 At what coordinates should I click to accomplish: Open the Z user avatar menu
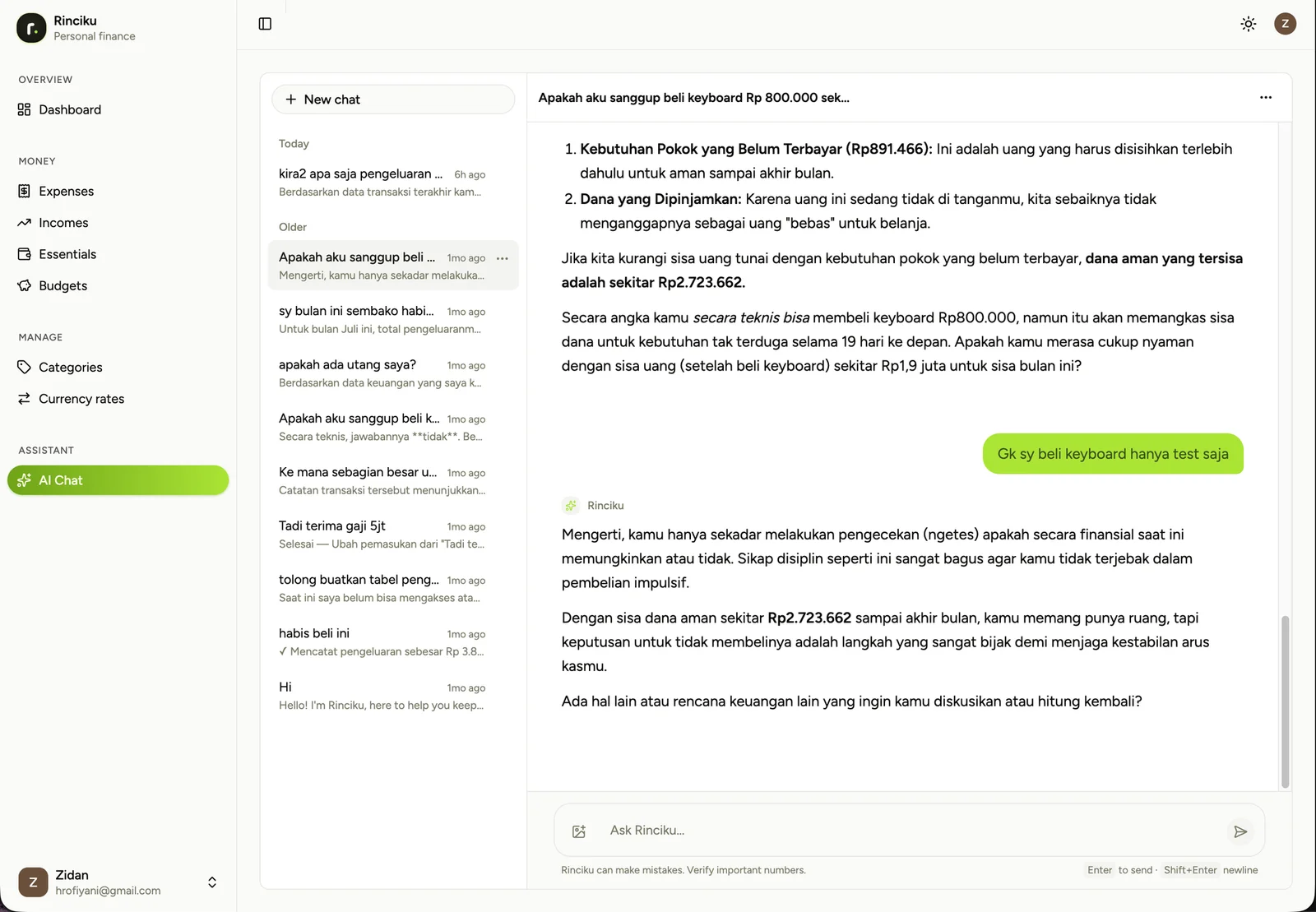pos(1286,24)
